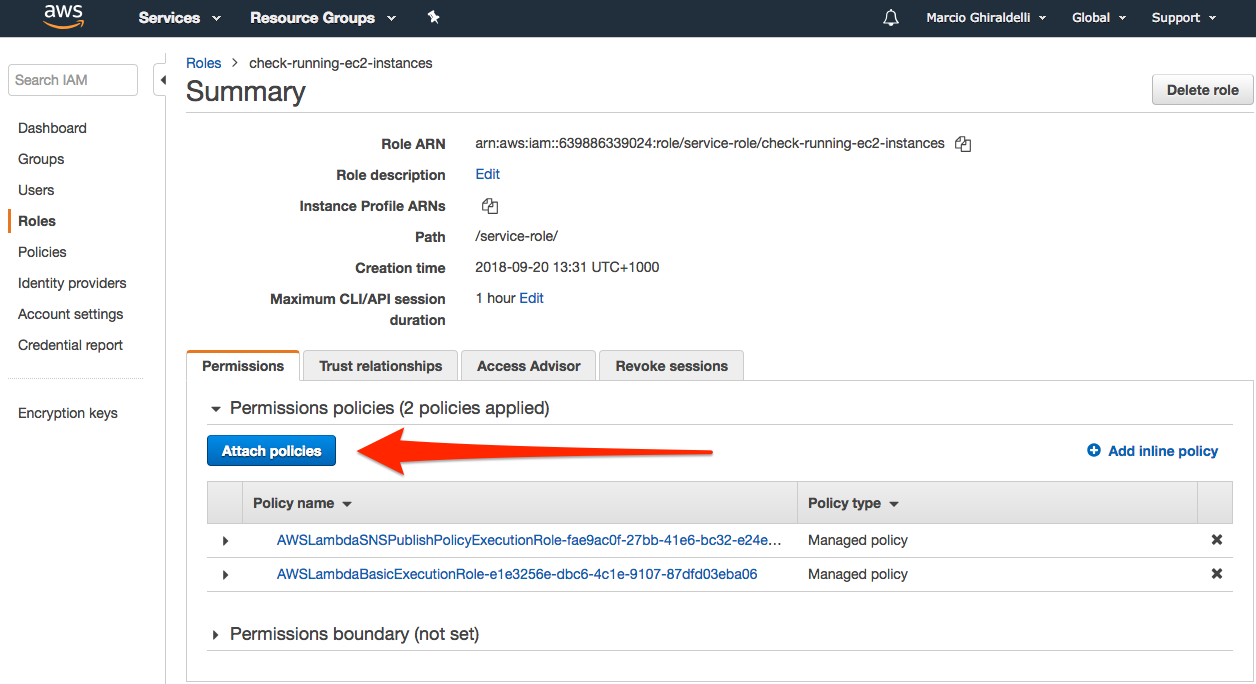
Task: Open the AWSLambdaBasicExecutionRole policy link
Action: [517, 574]
